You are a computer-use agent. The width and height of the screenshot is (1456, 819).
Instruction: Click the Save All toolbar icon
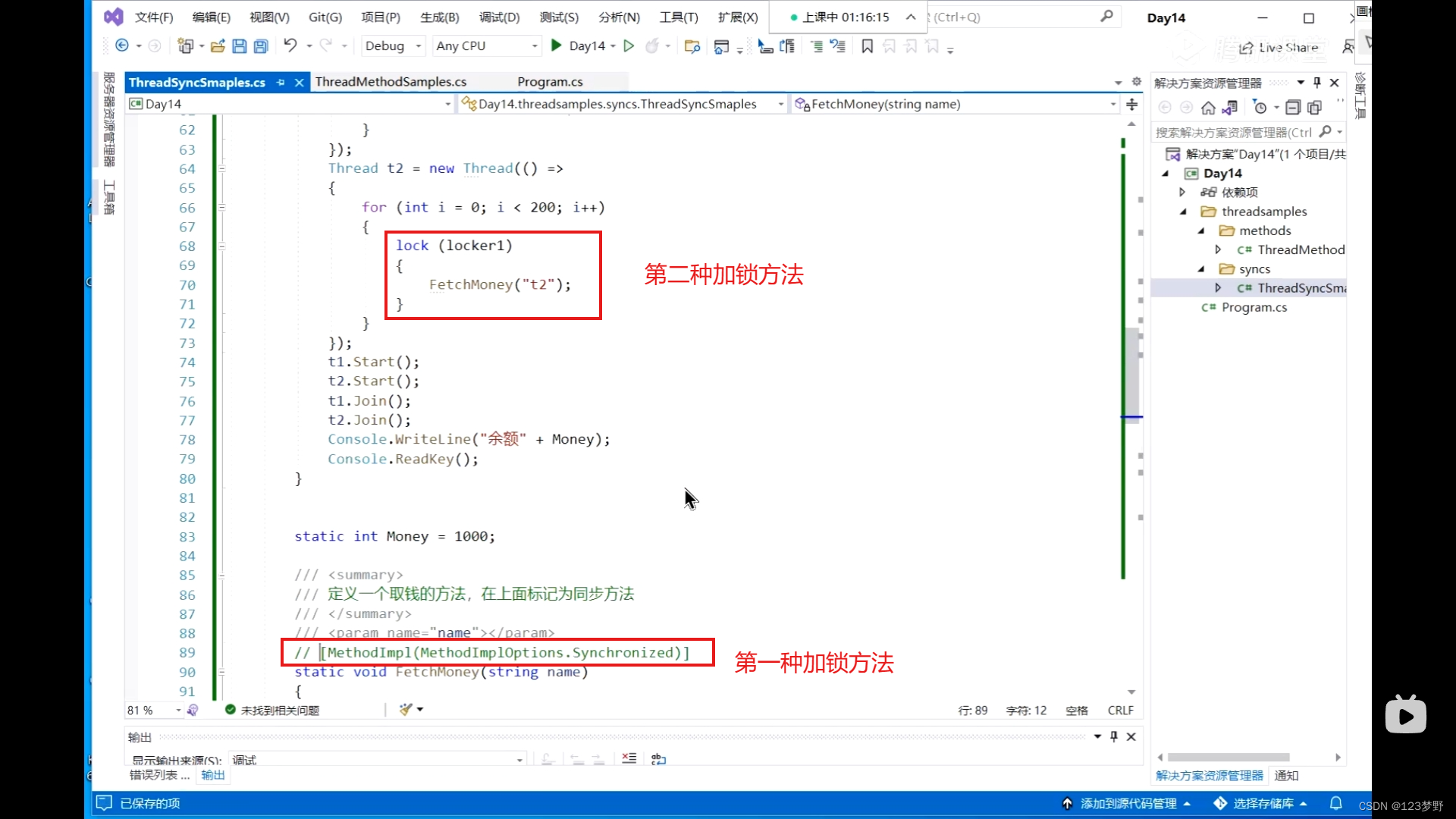click(x=261, y=46)
